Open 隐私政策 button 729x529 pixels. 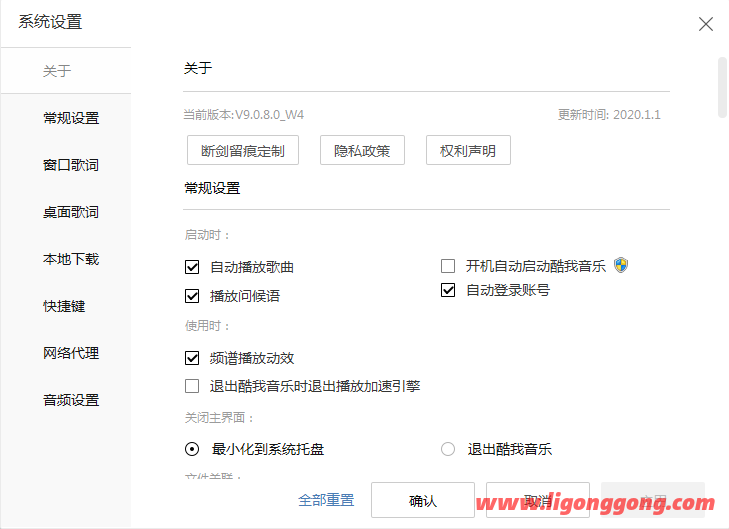(362, 150)
